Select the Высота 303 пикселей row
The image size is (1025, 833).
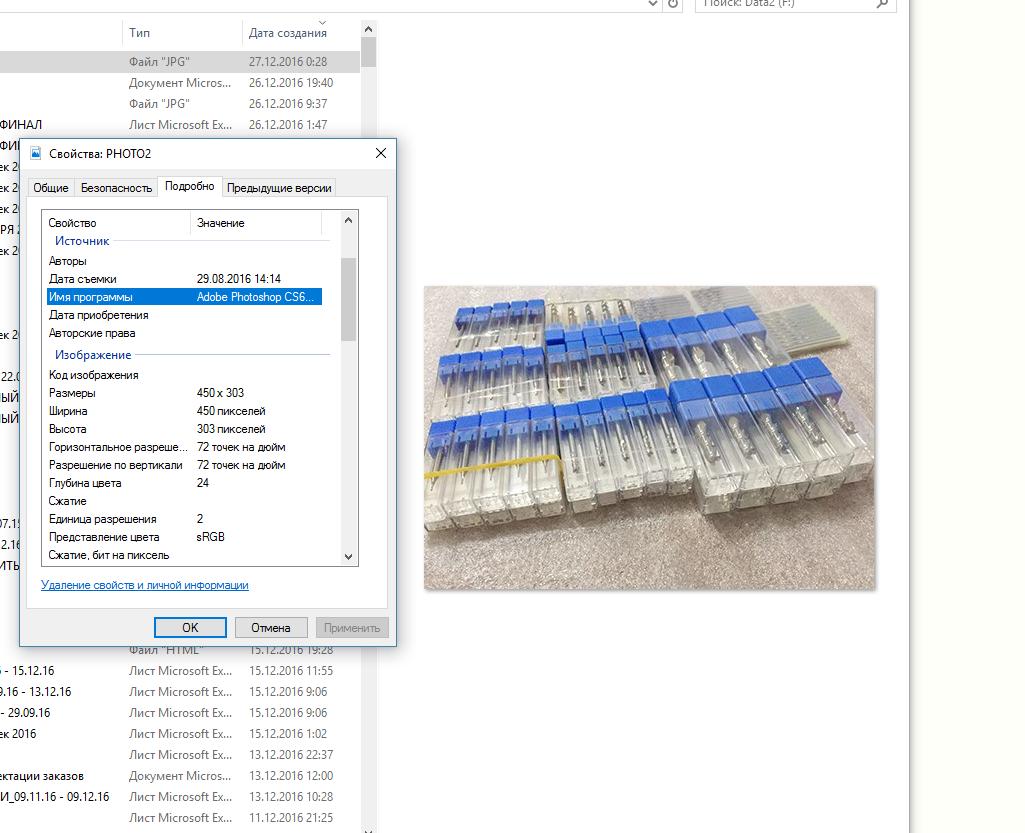184,429
